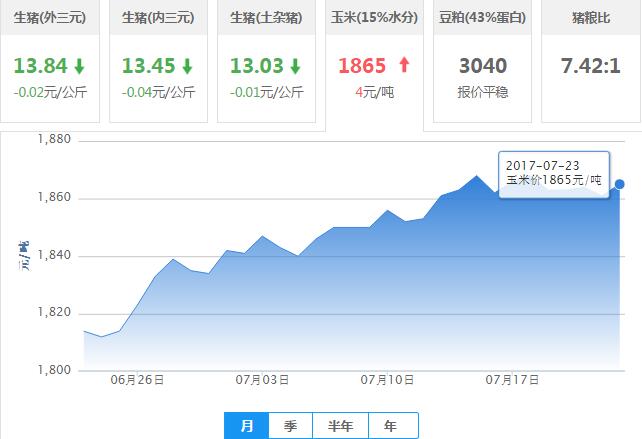Image resolution: width=642 pixels, height=439 pixels.
Task: Click the 13.84 price value
Action: click(x=40, y=66)
